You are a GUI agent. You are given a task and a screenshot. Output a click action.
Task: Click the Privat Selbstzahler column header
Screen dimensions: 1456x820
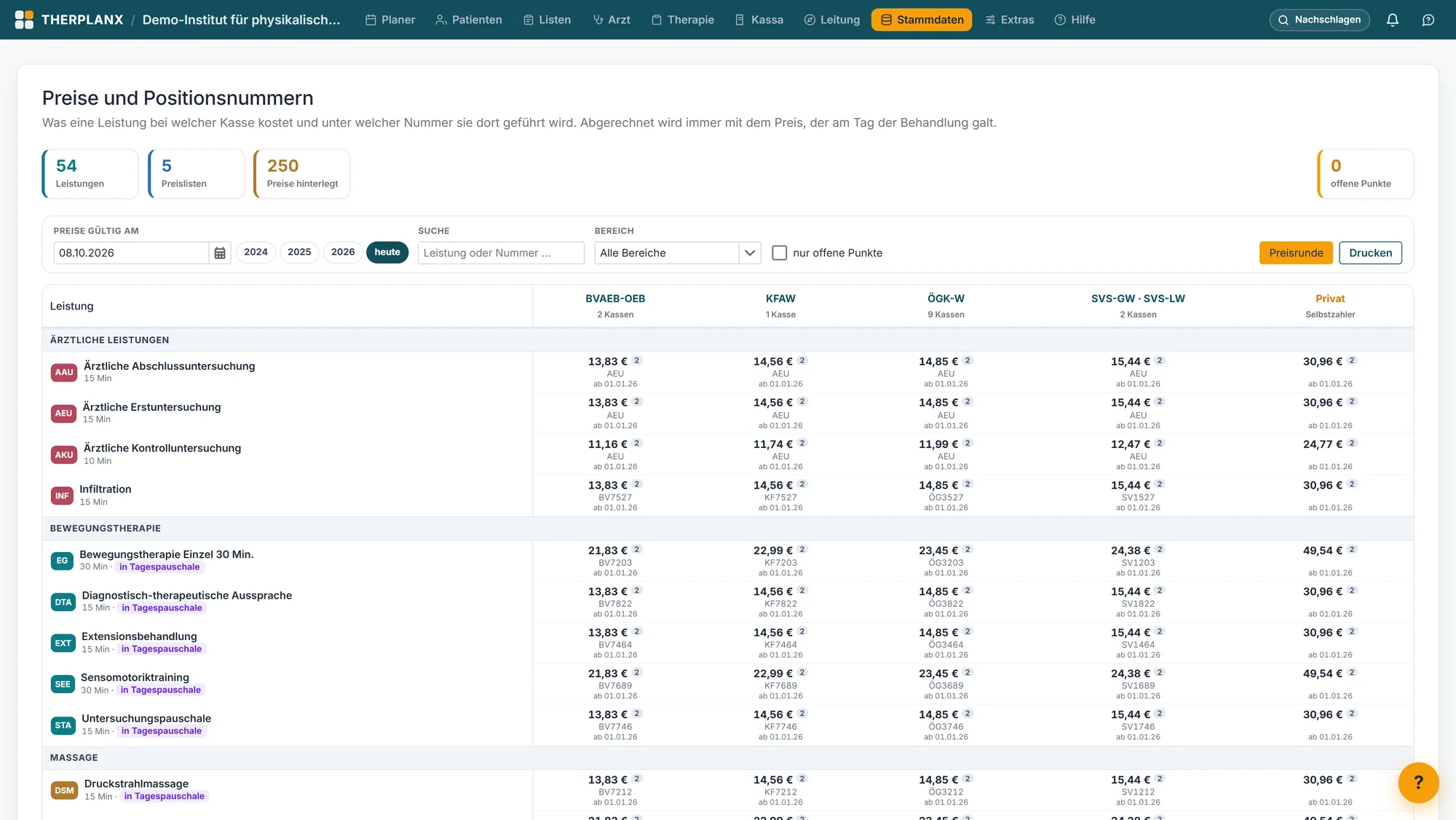1330,305
